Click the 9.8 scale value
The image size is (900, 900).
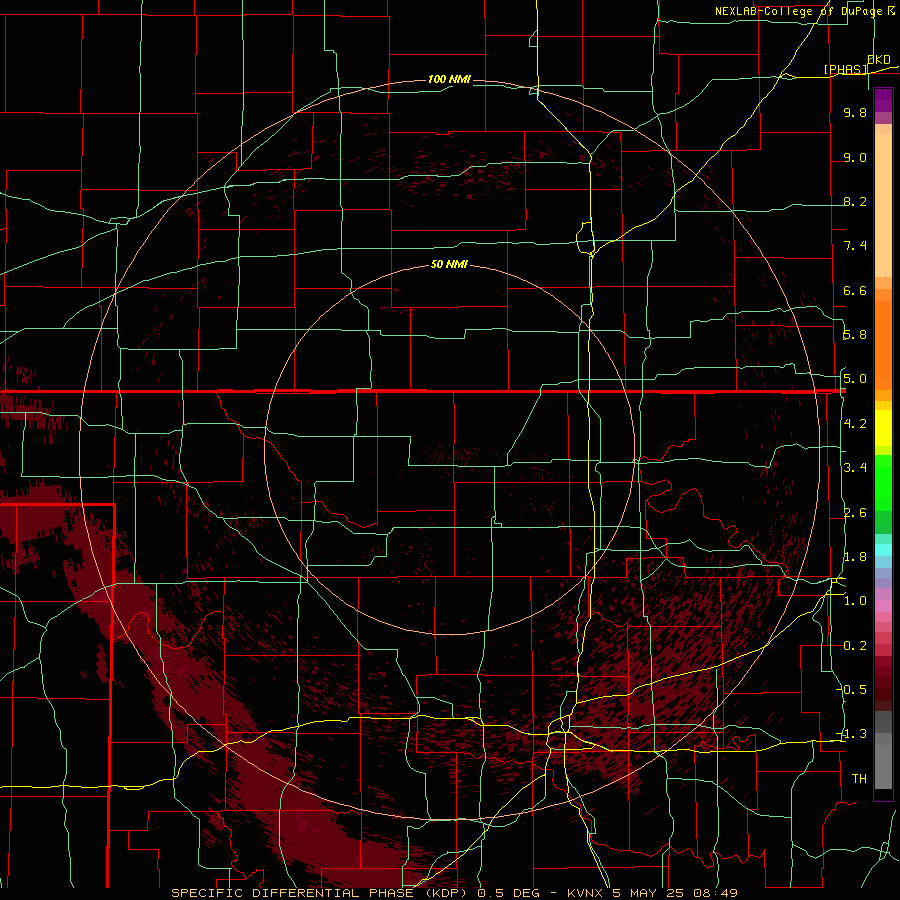[855, 112]
